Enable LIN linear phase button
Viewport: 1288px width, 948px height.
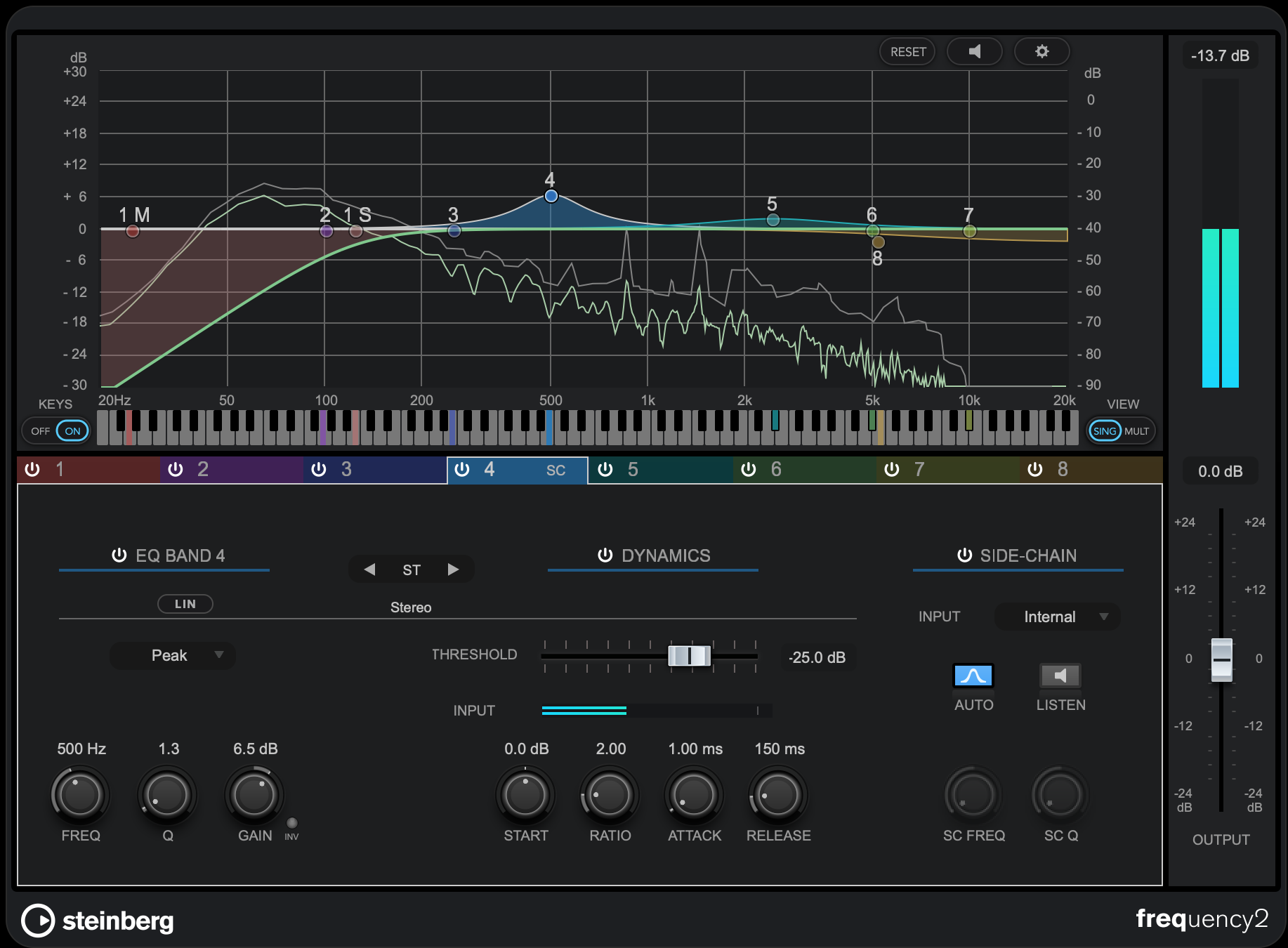coord(185,604)
